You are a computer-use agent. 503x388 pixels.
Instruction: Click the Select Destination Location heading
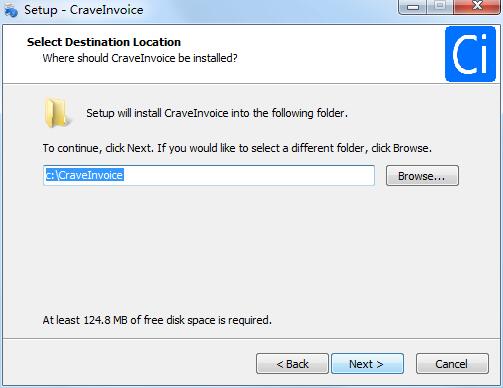coord(104,42)
